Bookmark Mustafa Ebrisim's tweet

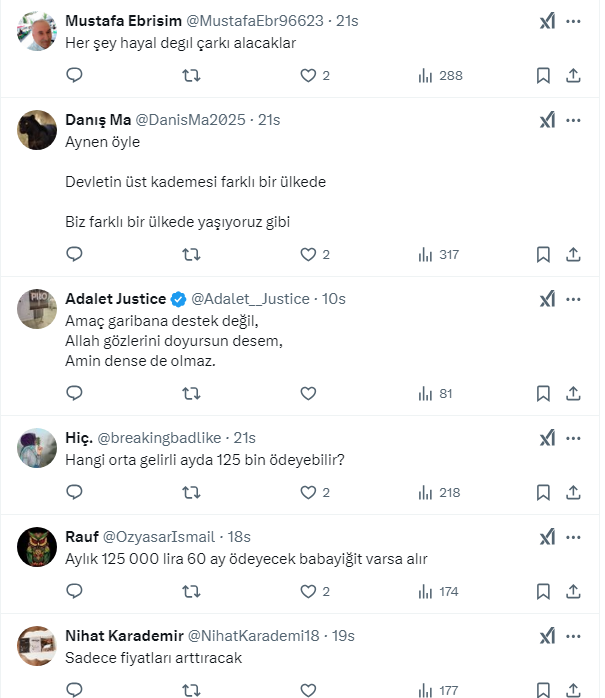pyautogui.click(x=543, y=75)
